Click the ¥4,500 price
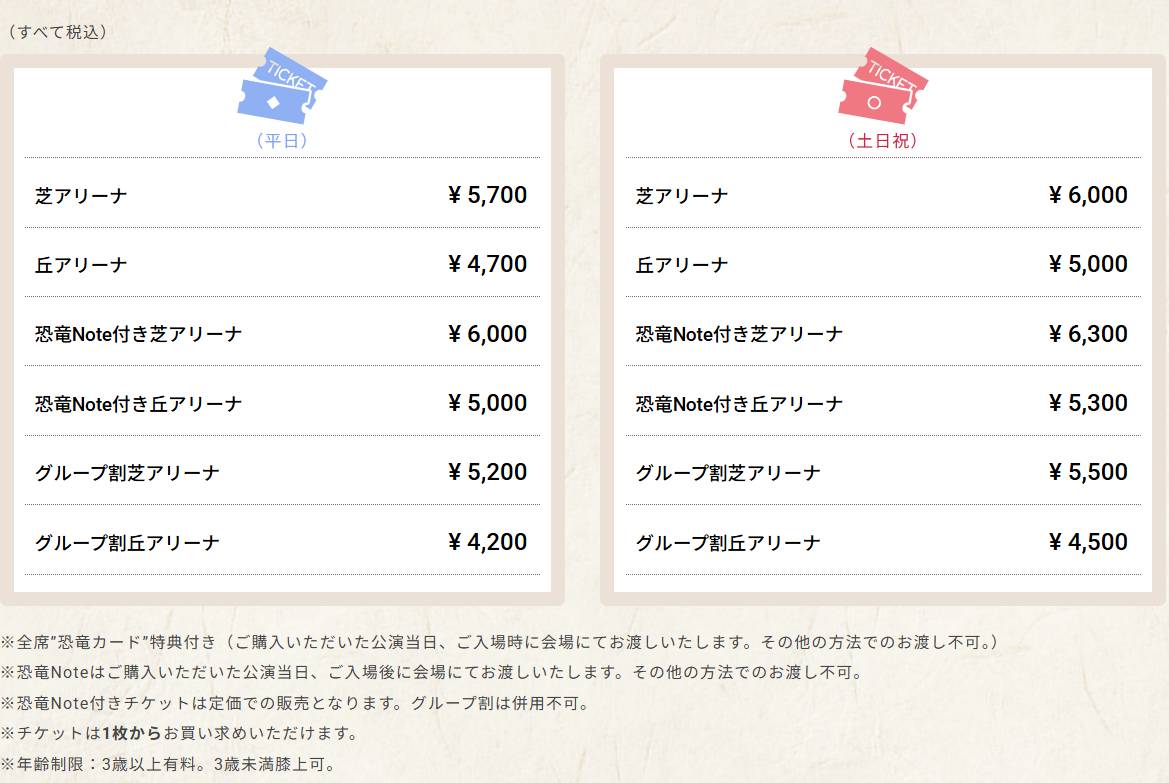This screenshot has width=1169, height=783. [1088, 542]
